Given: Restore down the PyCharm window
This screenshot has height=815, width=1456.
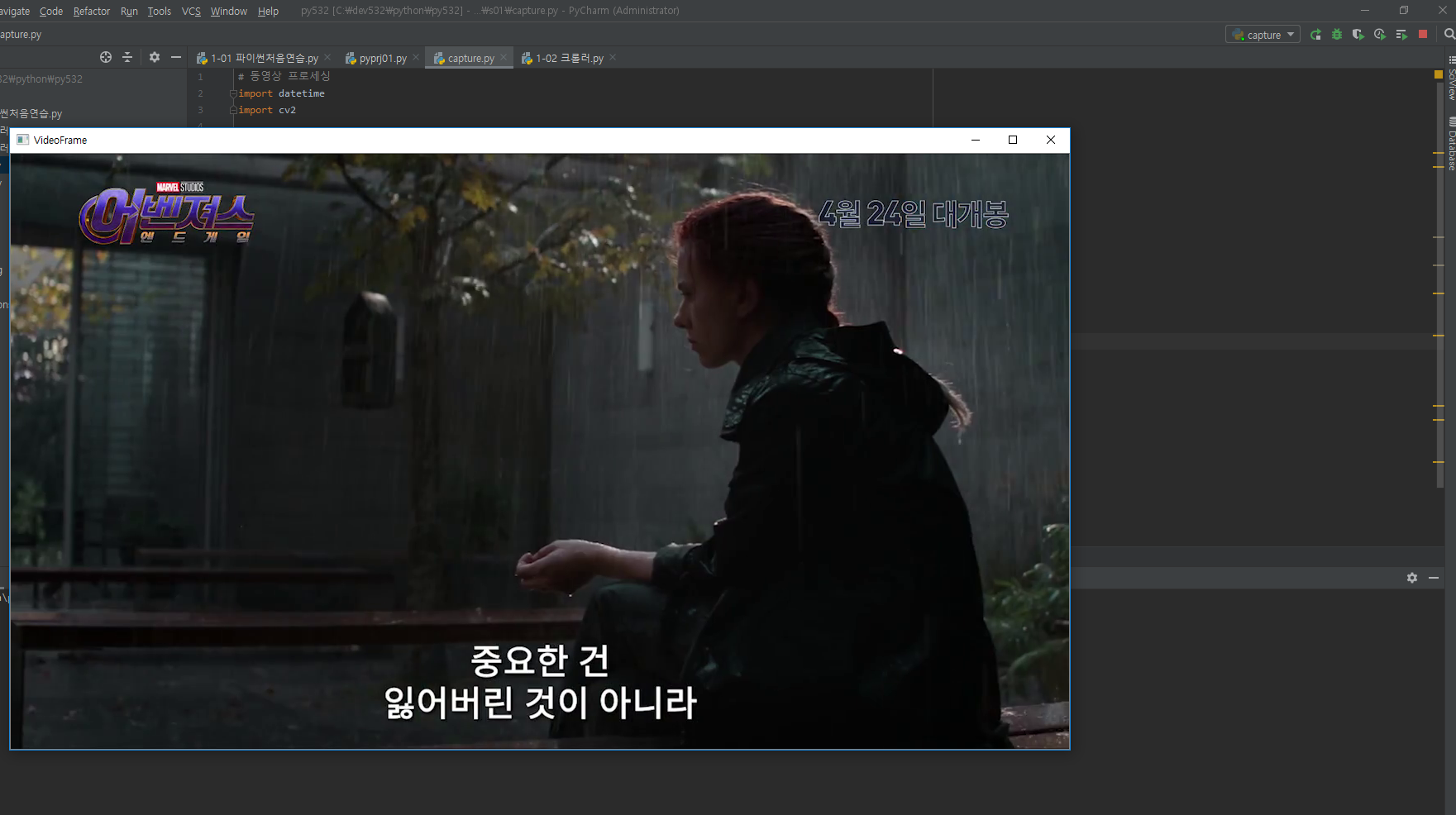Looking at the screenshot, I should pyautogui.click(x=1403, y=10).
